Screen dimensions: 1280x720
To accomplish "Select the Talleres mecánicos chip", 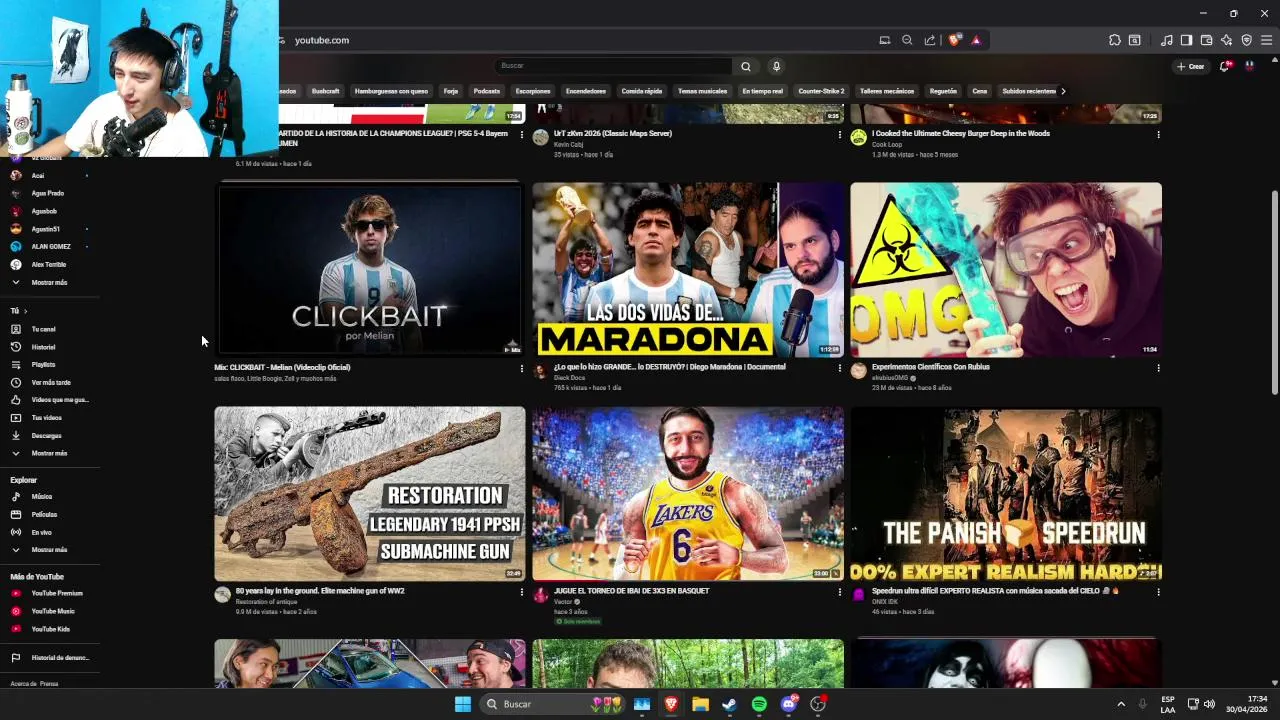I will tap(887, 91).
